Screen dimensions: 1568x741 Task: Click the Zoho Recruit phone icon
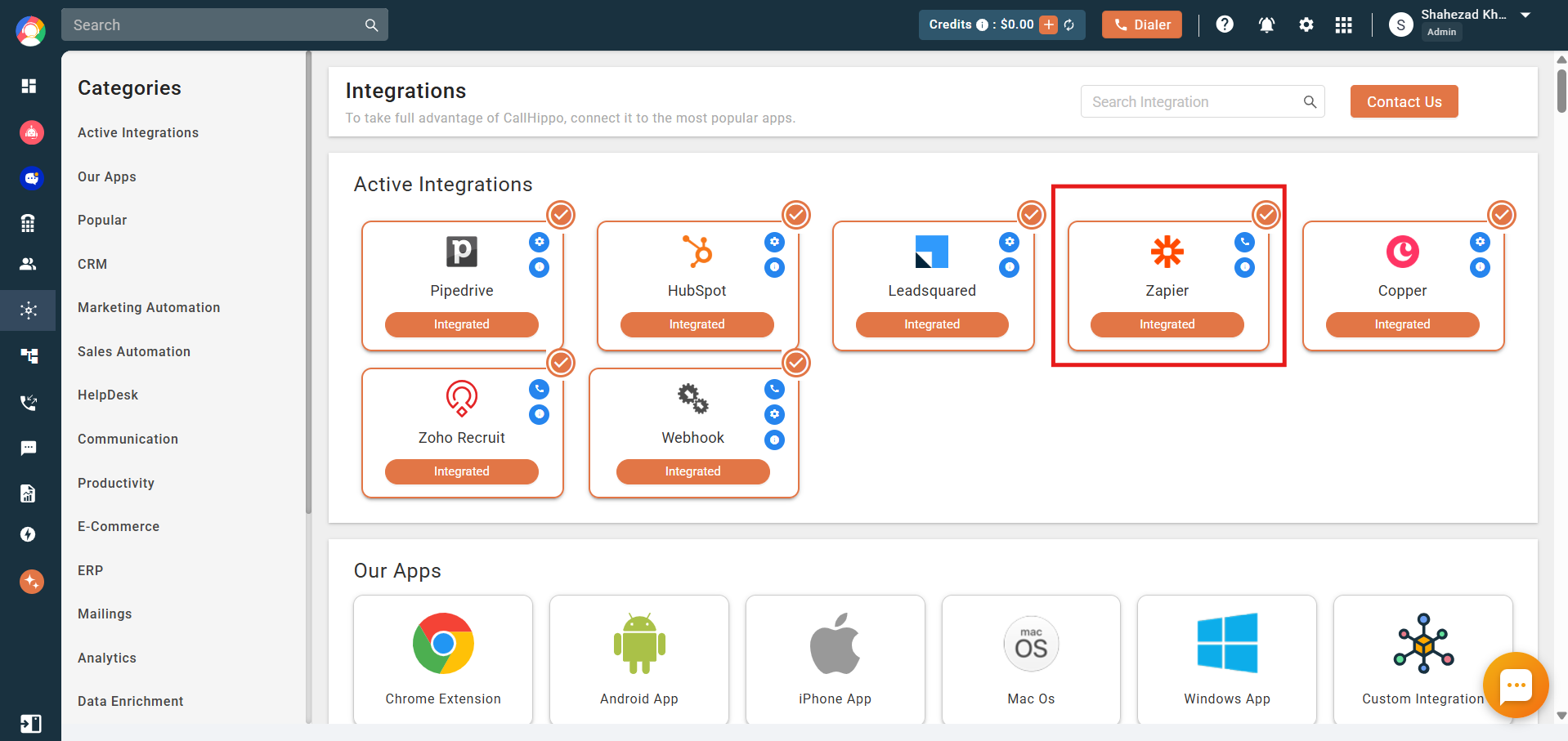pos(539,389)
